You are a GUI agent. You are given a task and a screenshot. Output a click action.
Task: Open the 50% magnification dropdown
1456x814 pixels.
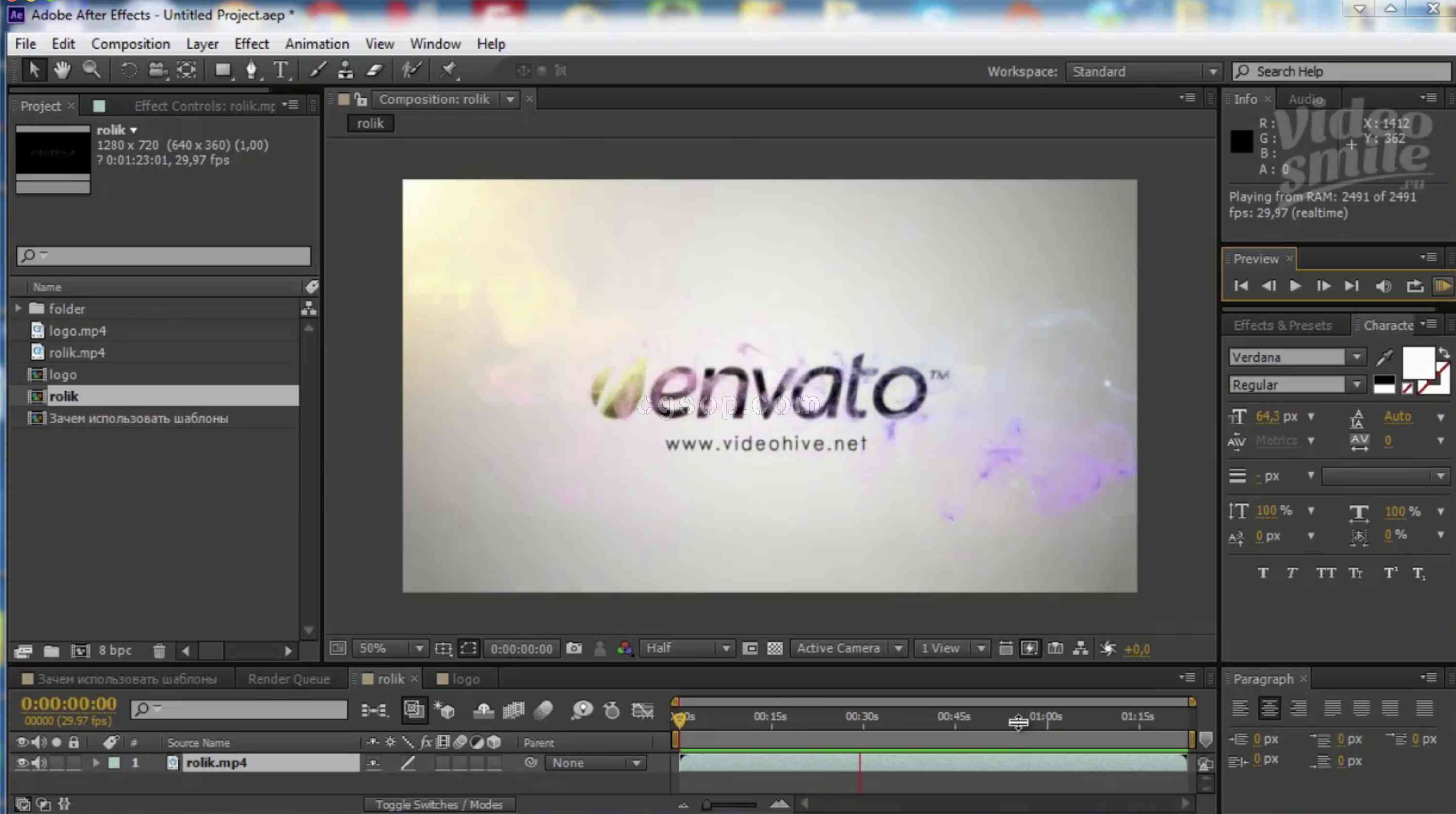coord(419,649)
